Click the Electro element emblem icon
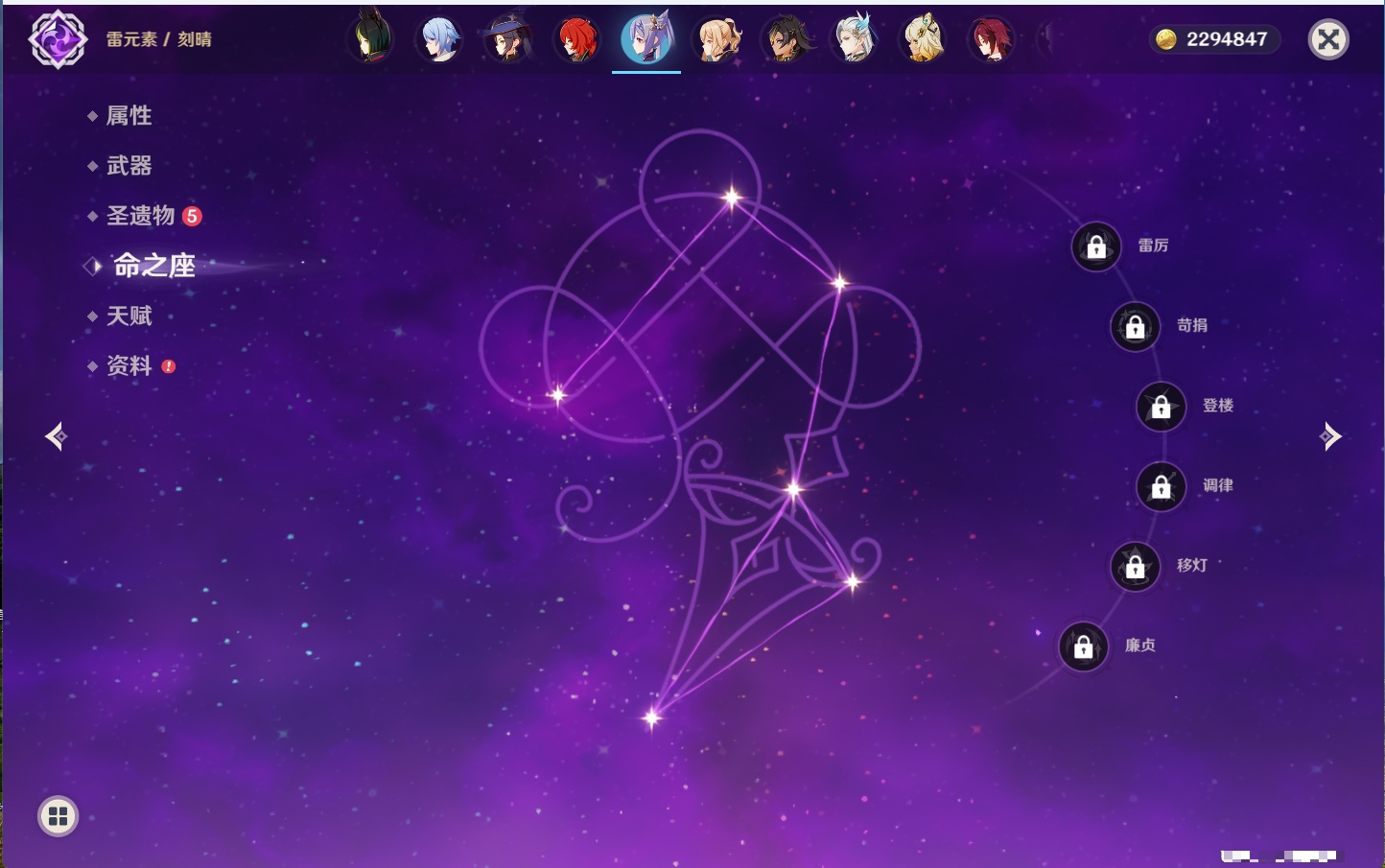The width and height of the screenshot is (1385, 868). point(58,39)
